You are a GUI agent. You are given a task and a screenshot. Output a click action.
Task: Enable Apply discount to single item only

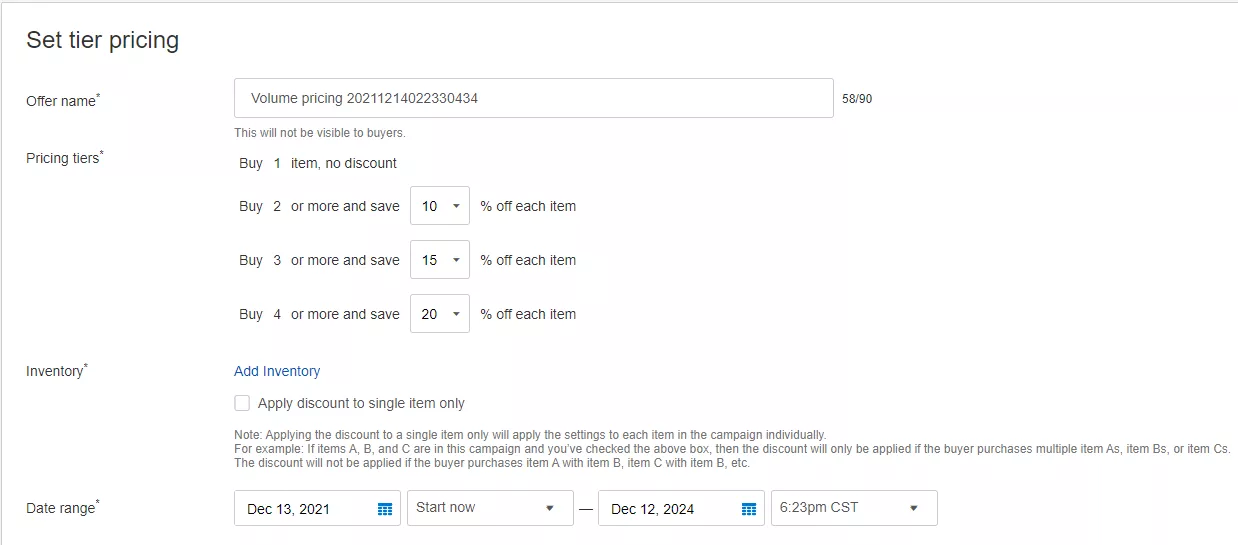pyautogui.click(x=242, y=404)
